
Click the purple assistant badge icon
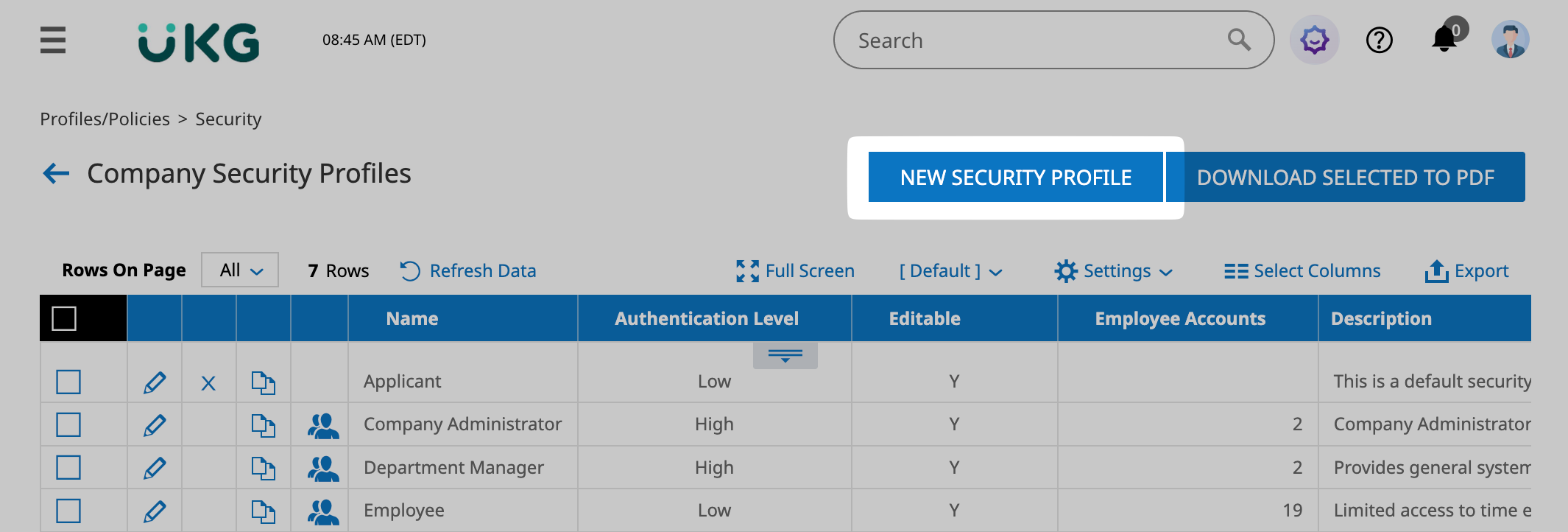coord(1314,40)
